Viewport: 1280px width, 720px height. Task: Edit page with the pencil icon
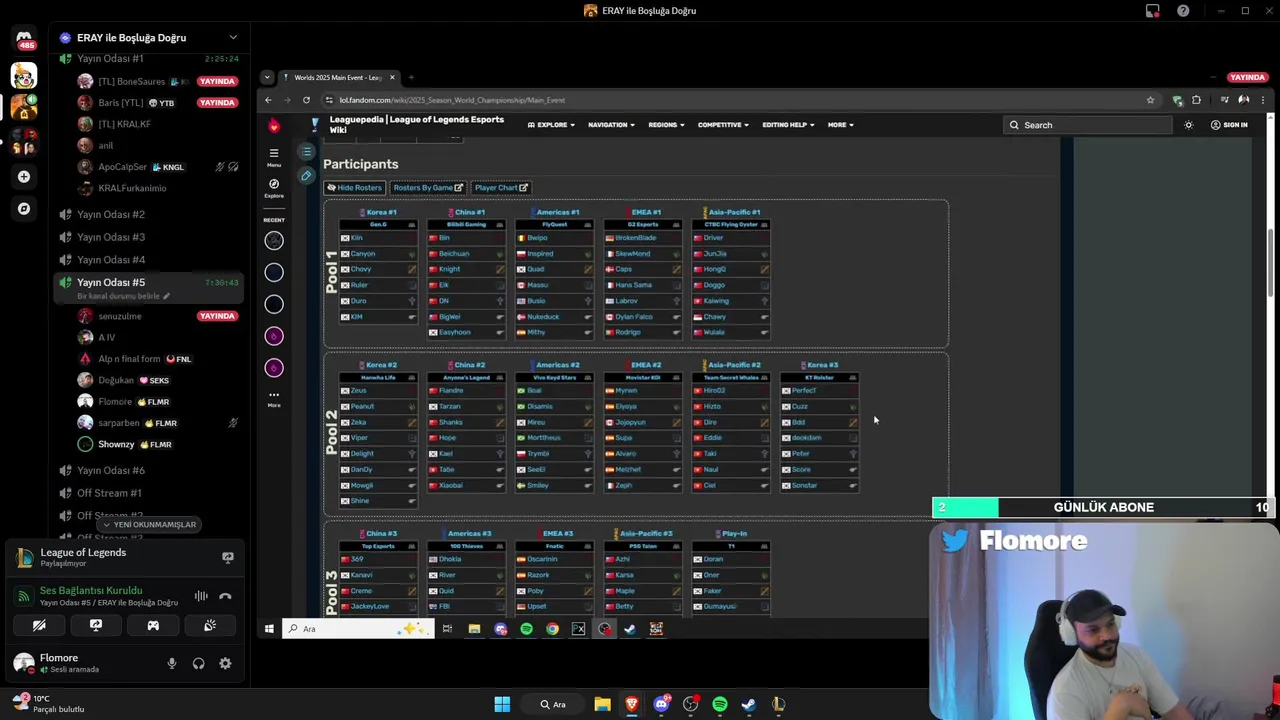(x=307, y=175)
